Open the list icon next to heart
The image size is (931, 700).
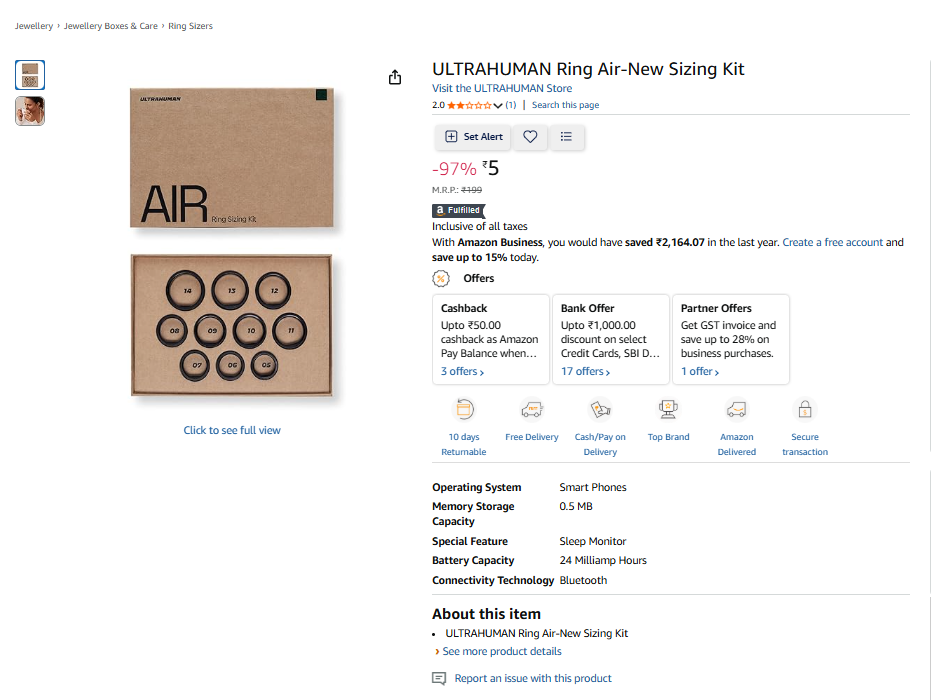pyautogui.click(x=566, y=137)
